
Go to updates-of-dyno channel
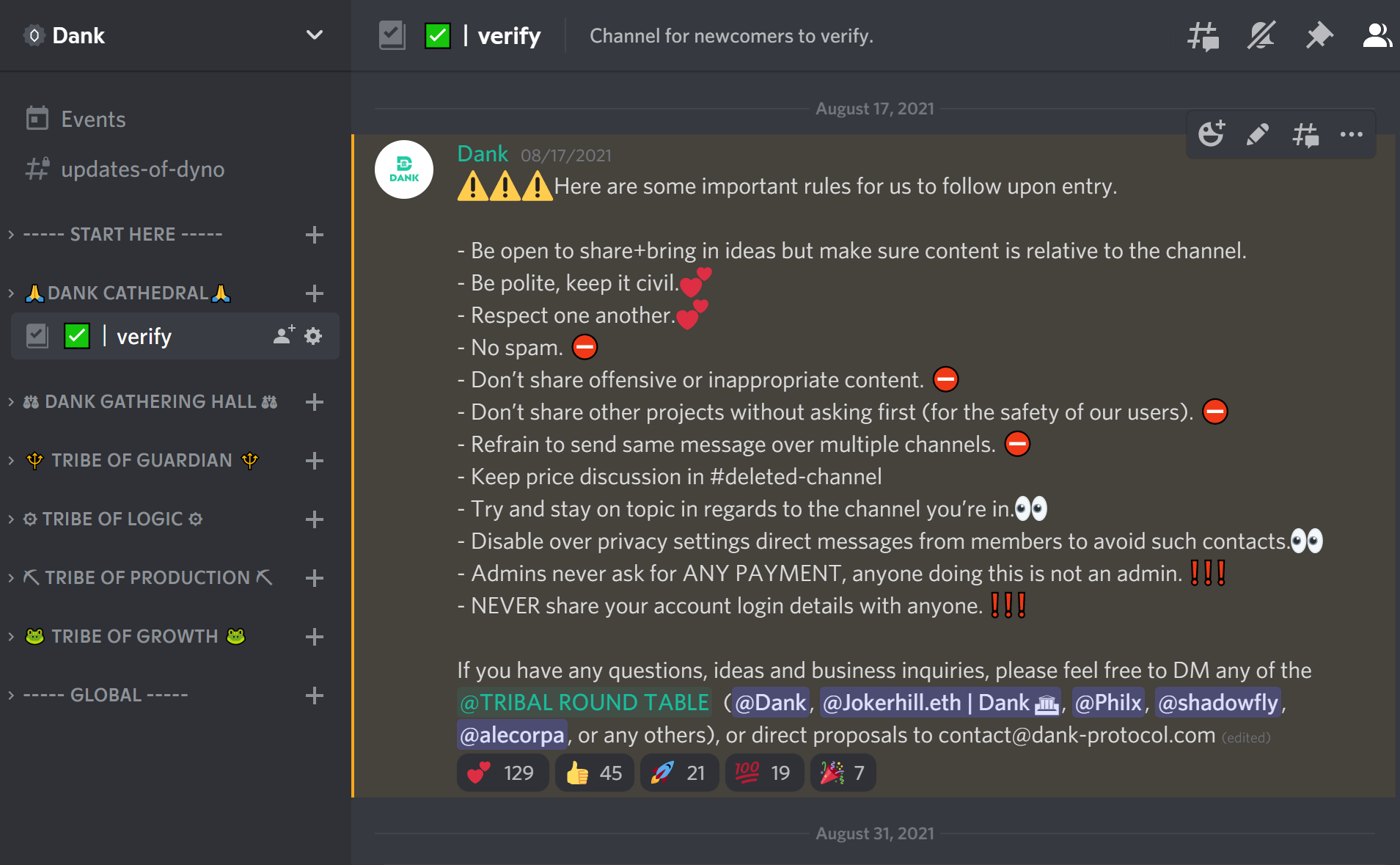pos(142,169)
